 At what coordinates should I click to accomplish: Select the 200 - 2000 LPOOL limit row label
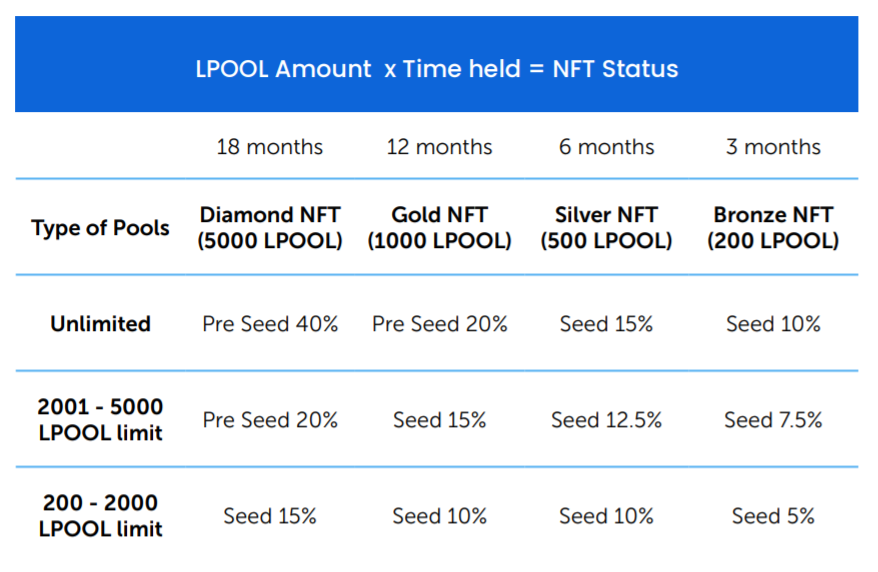tap(100, 515)
